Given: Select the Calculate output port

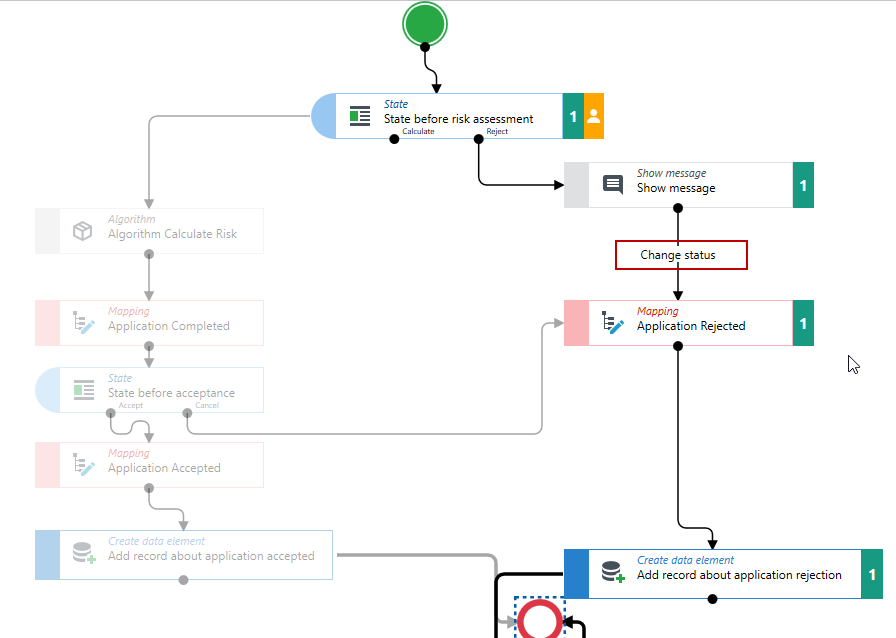Looking at the screenshot, I should tap(394, 139).
